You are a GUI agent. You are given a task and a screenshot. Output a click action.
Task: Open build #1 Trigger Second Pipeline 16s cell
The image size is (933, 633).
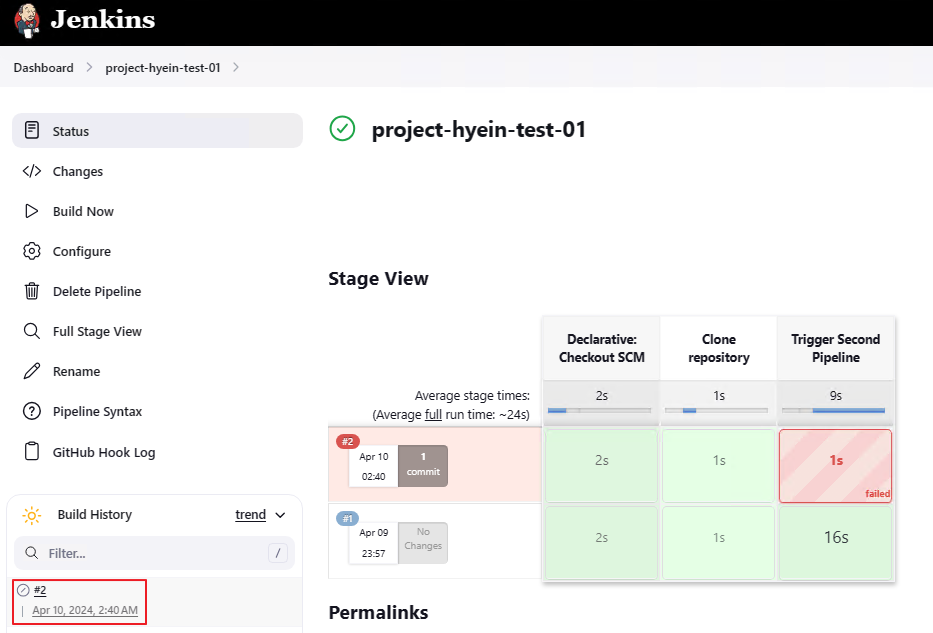pos(835,543)
